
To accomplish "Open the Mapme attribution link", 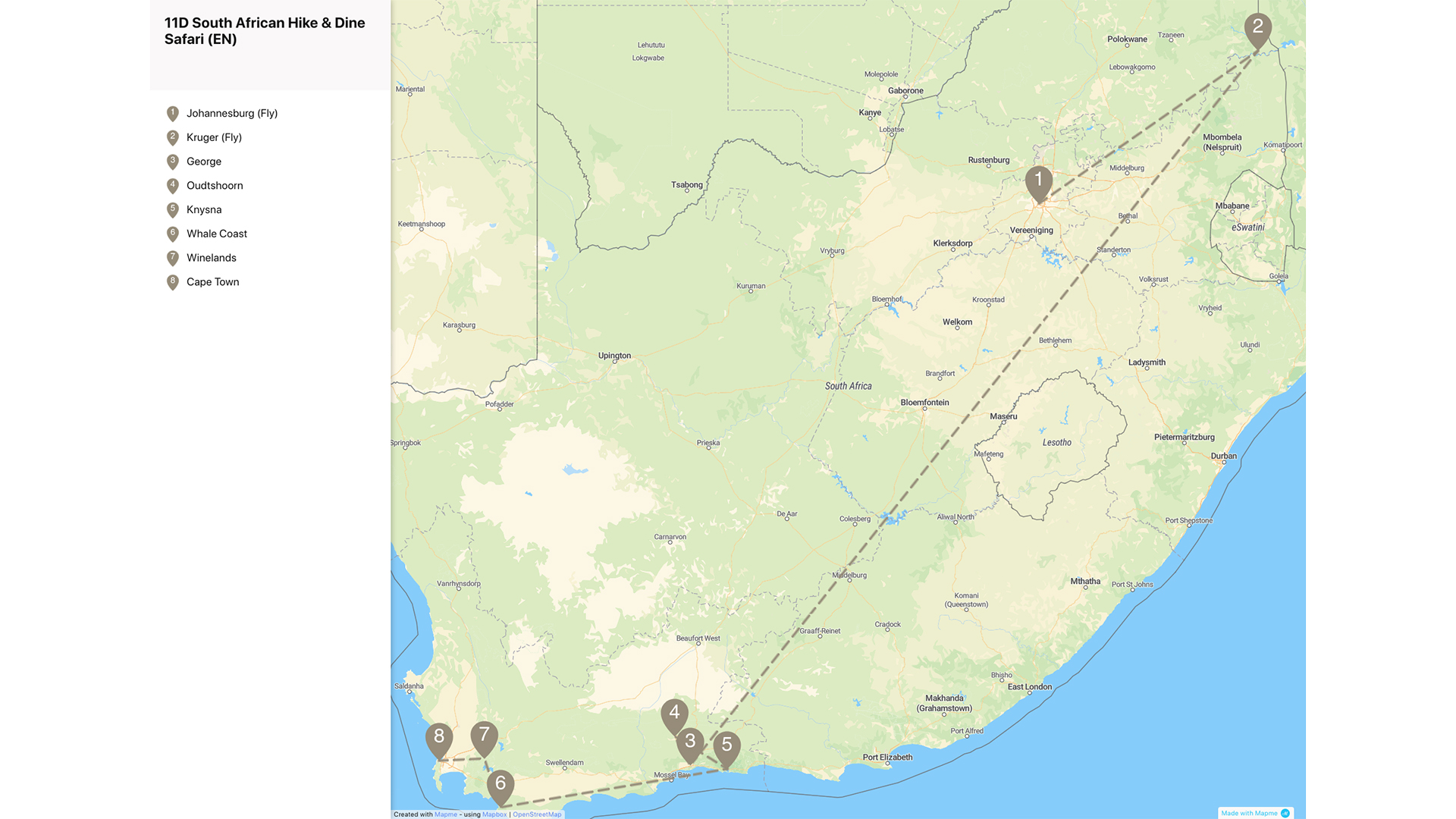I will click(x=446, y=814).
